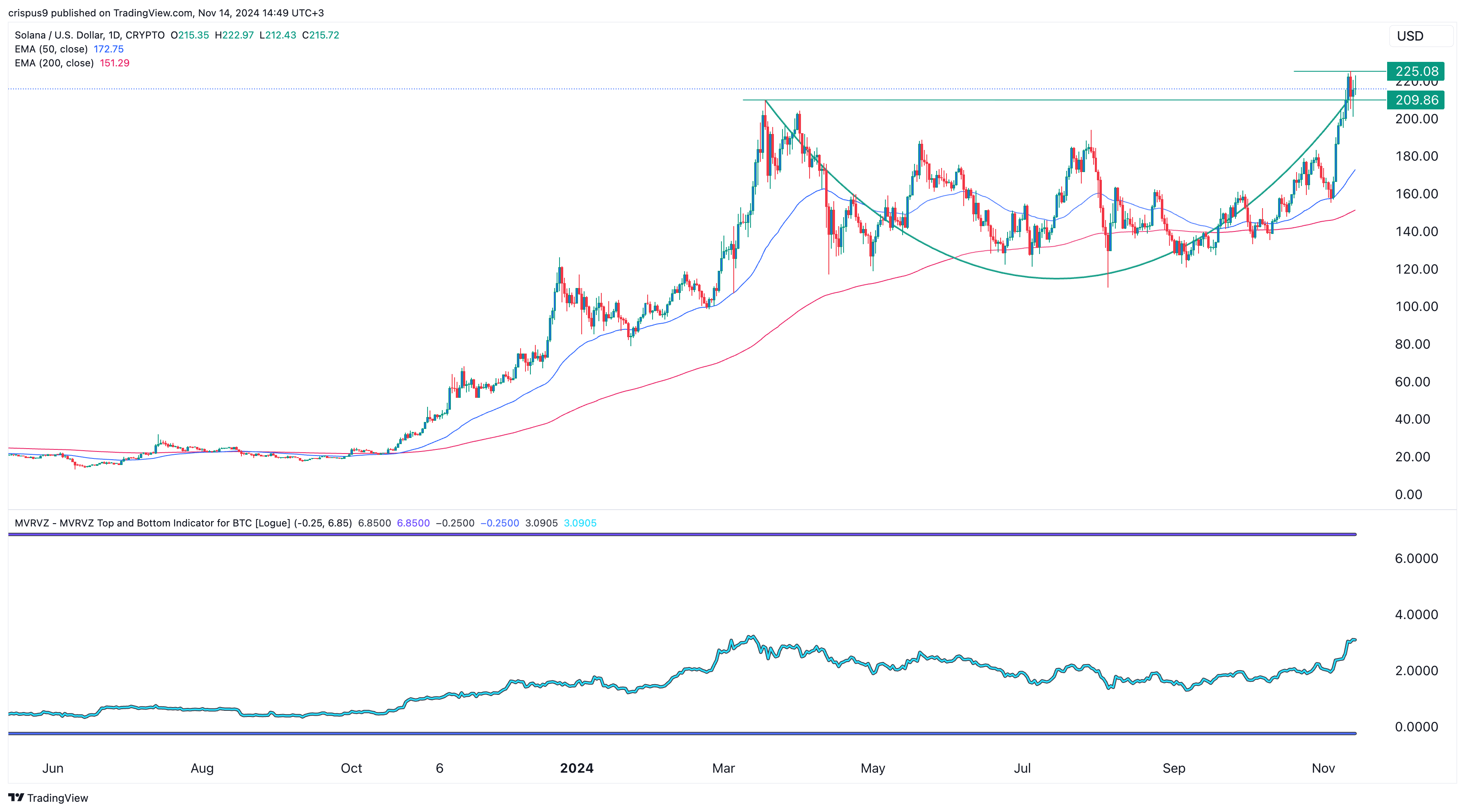Click the 80.00 price axis label
1465x812 pixels.
(1412, 345)
